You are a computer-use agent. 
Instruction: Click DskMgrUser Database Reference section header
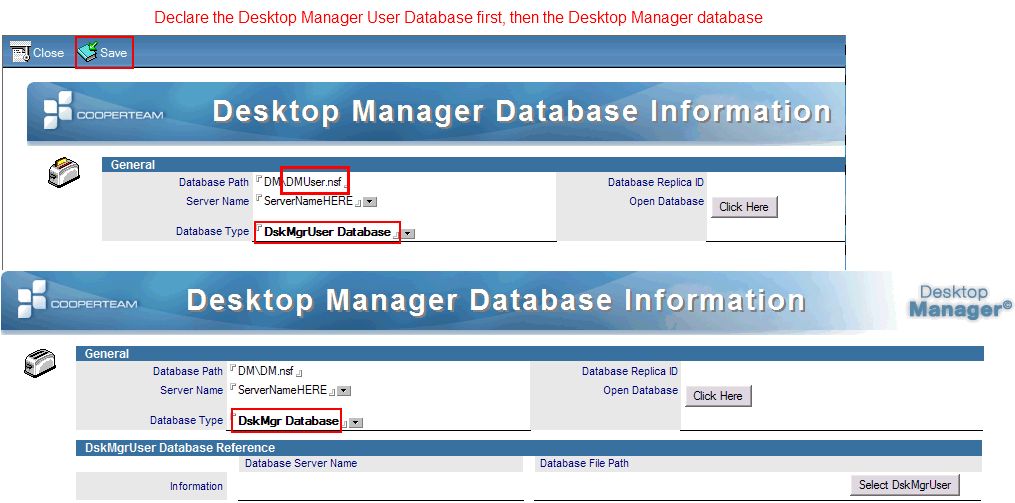529,448
